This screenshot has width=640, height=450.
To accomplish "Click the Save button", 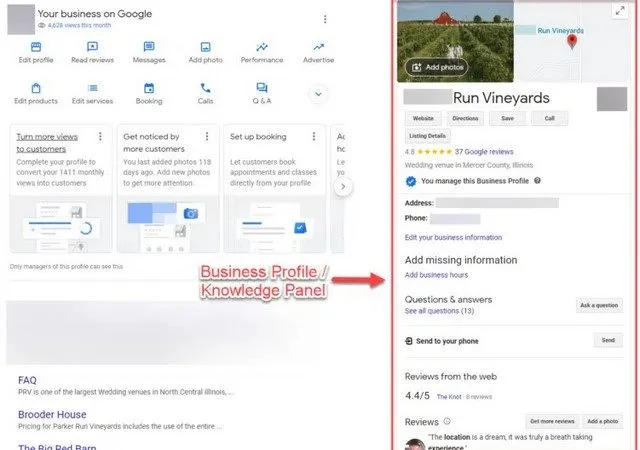I will [x=507, y=118].
